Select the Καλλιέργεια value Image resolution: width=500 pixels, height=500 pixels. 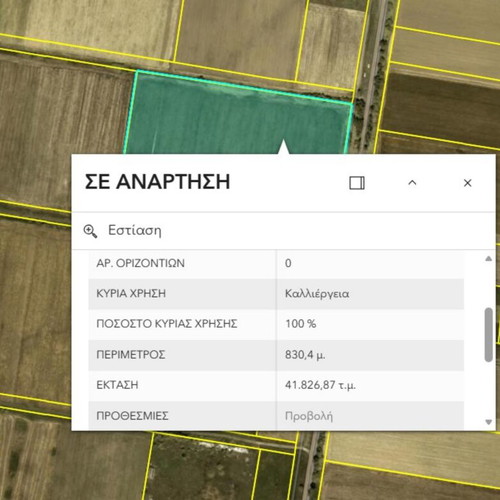[317, 294]
